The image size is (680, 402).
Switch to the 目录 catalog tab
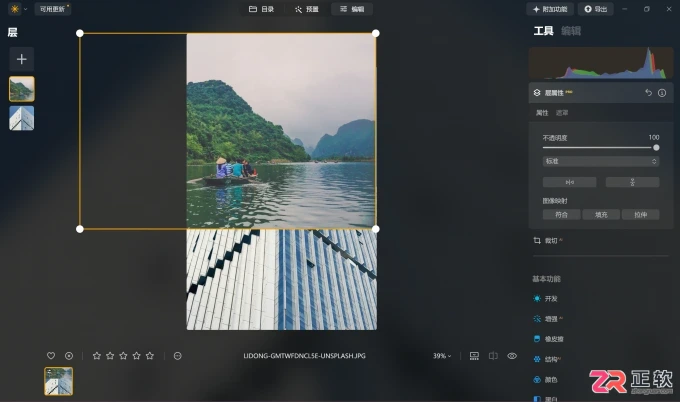(261, 9)
